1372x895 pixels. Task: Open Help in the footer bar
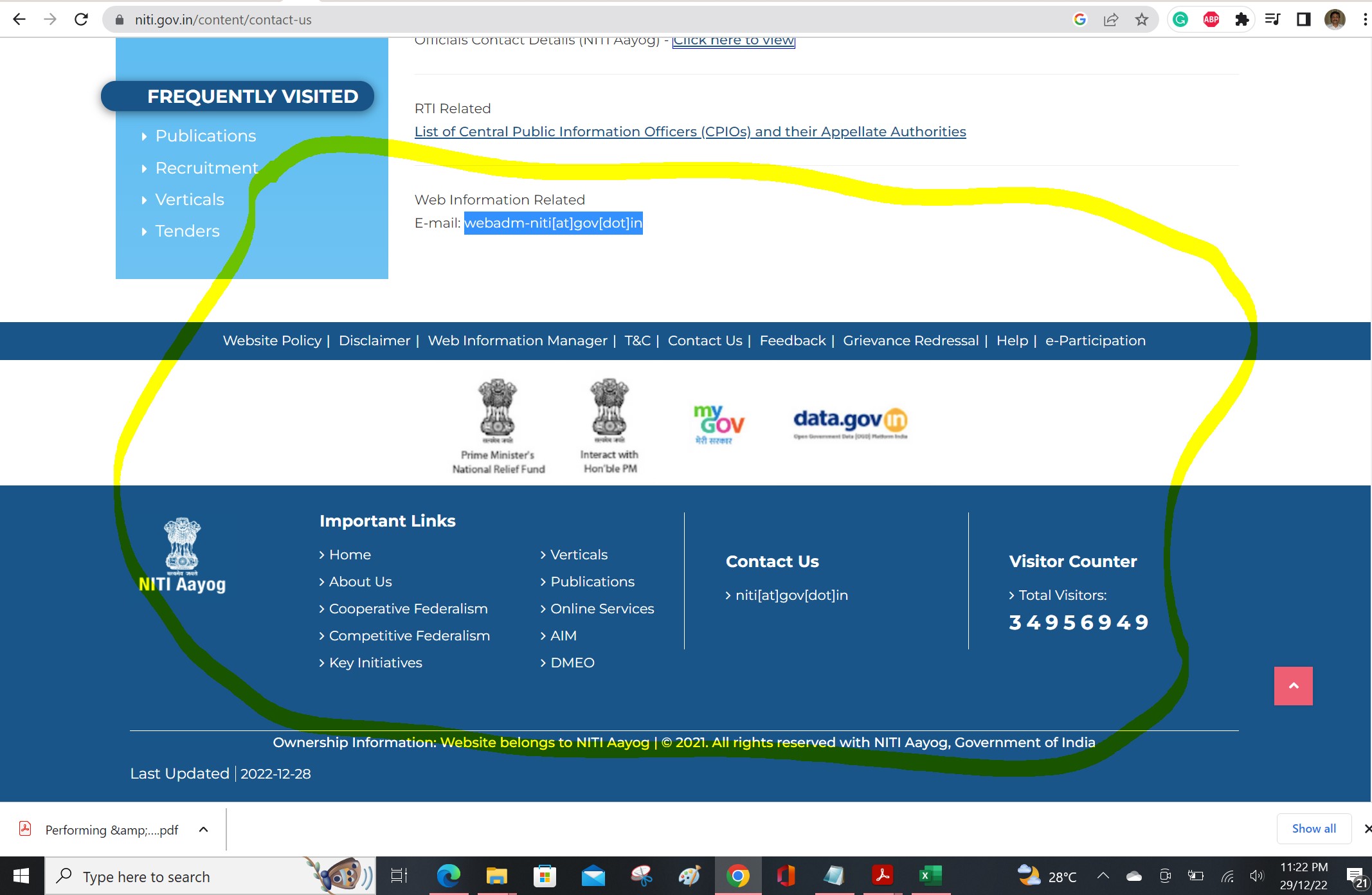coord(1013,341)
